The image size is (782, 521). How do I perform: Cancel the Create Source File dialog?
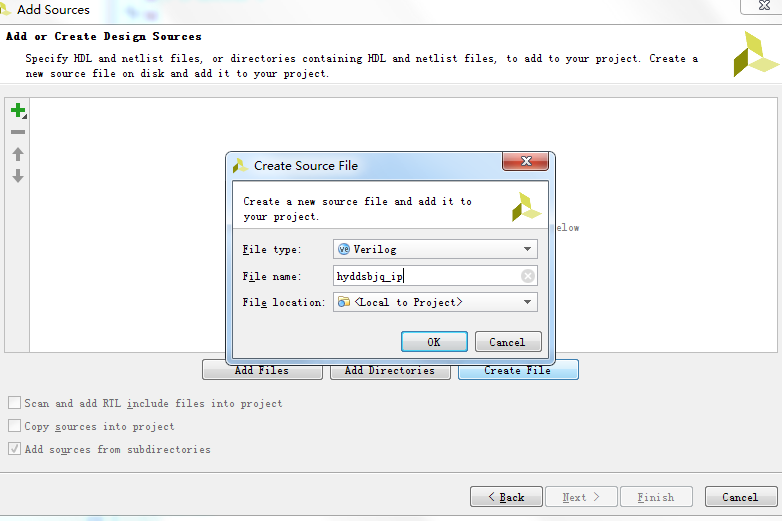[507, 342]
